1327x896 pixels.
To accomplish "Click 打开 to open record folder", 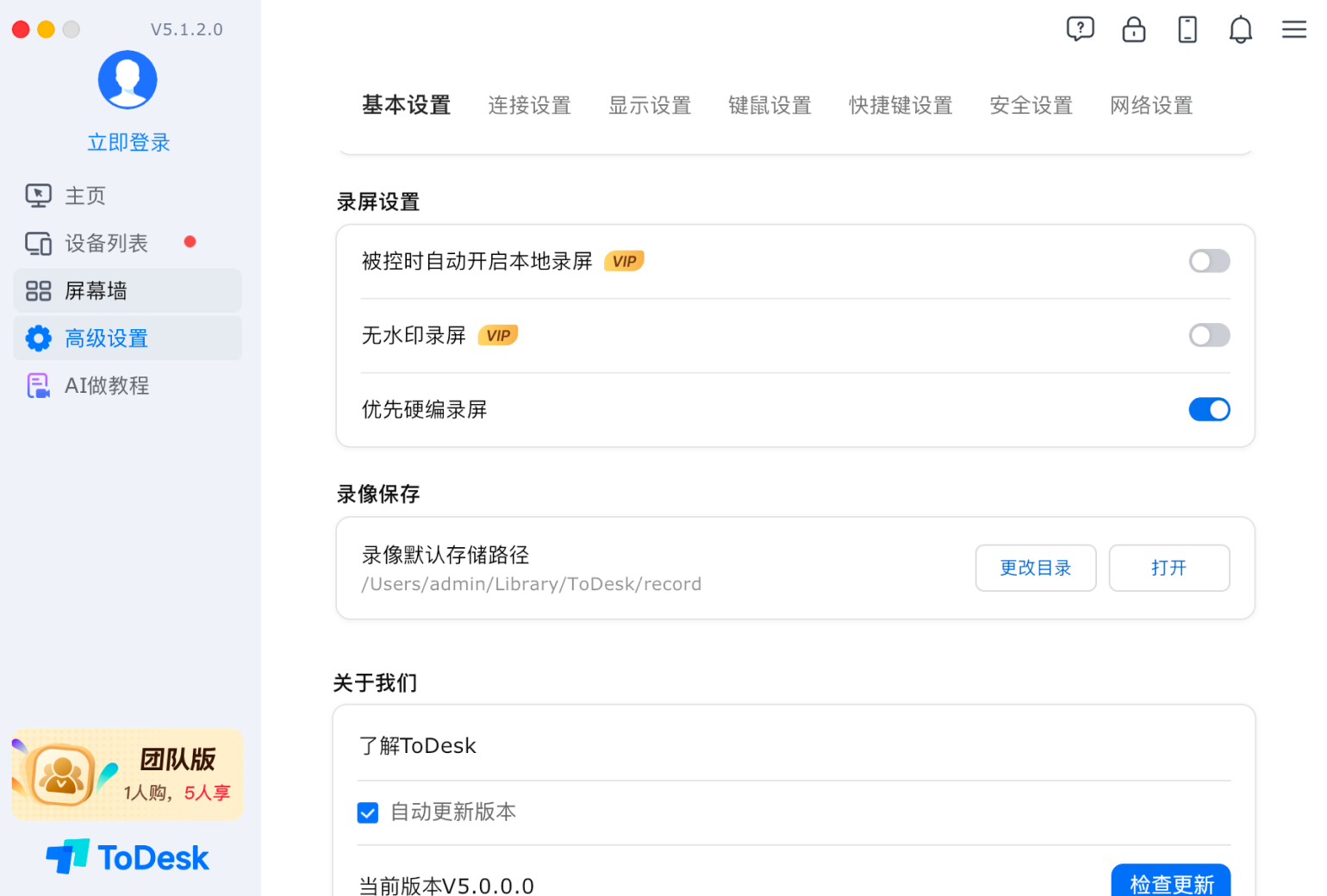I will [1169, 568].
